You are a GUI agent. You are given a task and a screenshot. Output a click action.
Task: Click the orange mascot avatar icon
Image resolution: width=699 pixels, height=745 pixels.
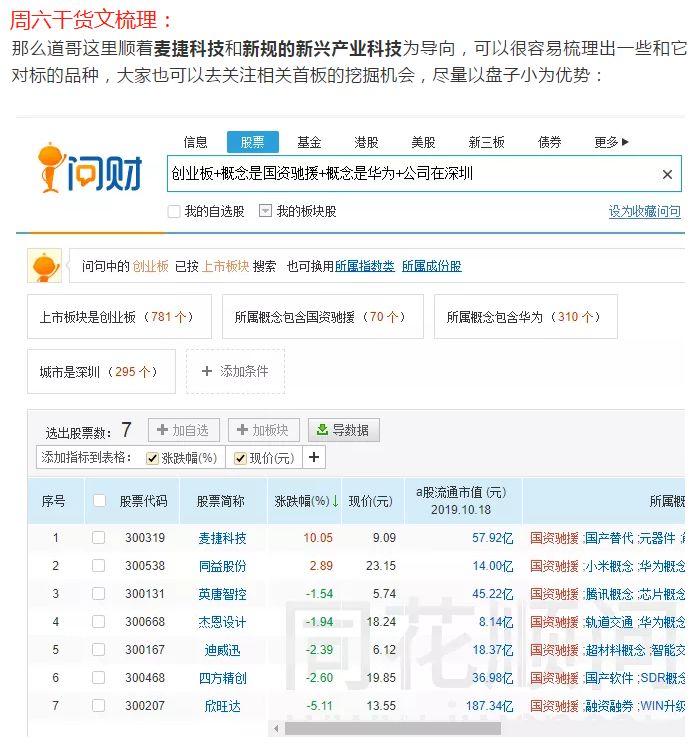pyautogui.click(x=44, y=266)
